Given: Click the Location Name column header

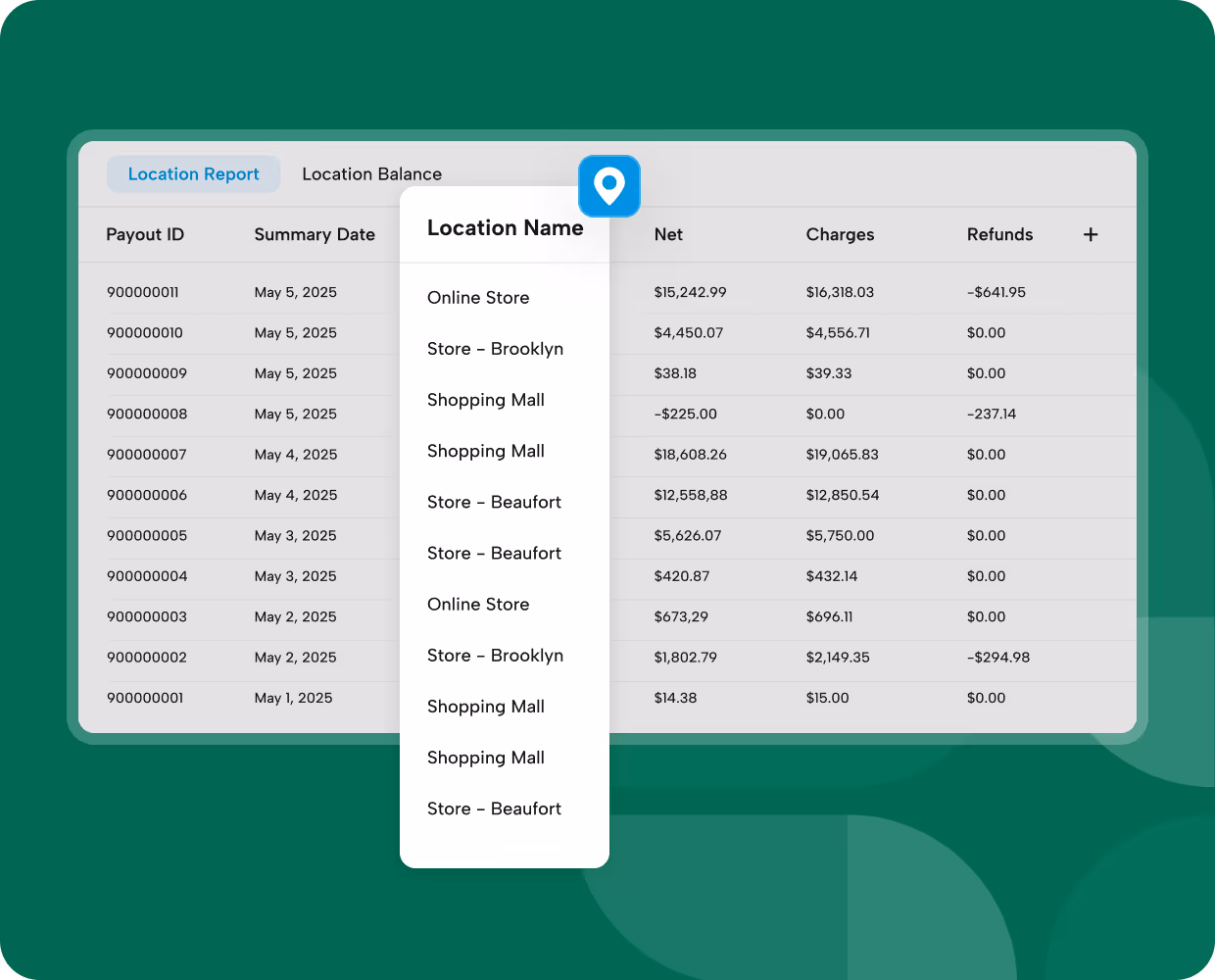Looking at the screenshot, I should (x=505, y=227).
